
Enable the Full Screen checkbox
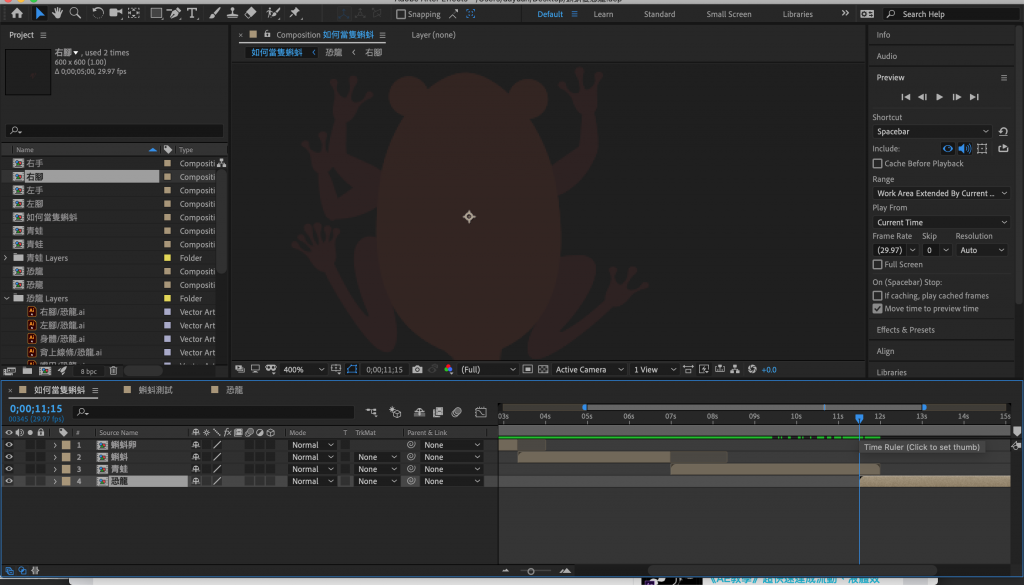[x=878, y=264]
